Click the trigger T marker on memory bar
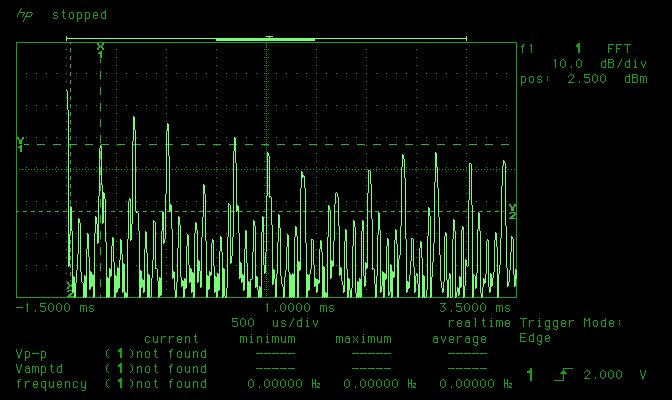The image size is (672, 400). (269, 38)
